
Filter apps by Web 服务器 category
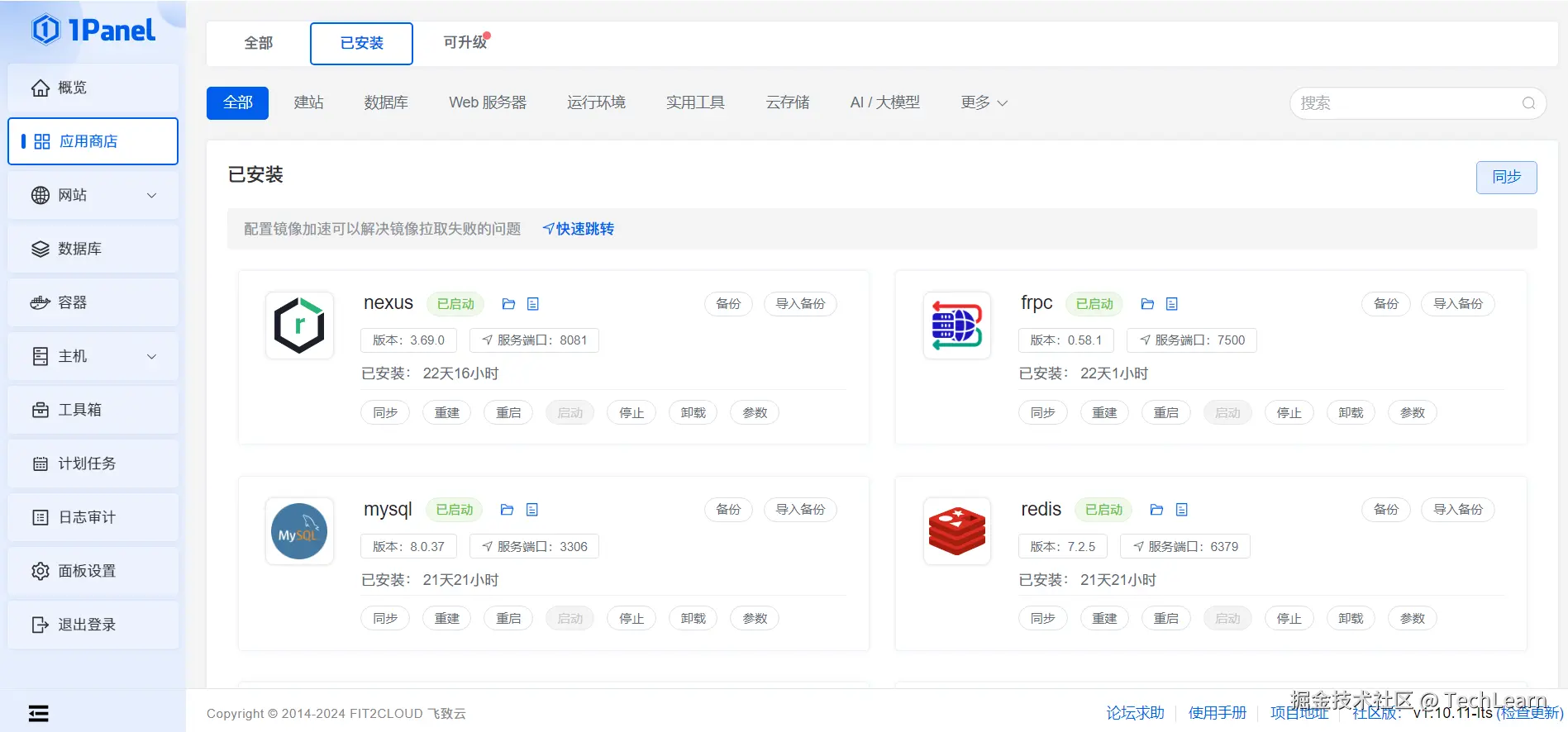[x=488, y=102]
